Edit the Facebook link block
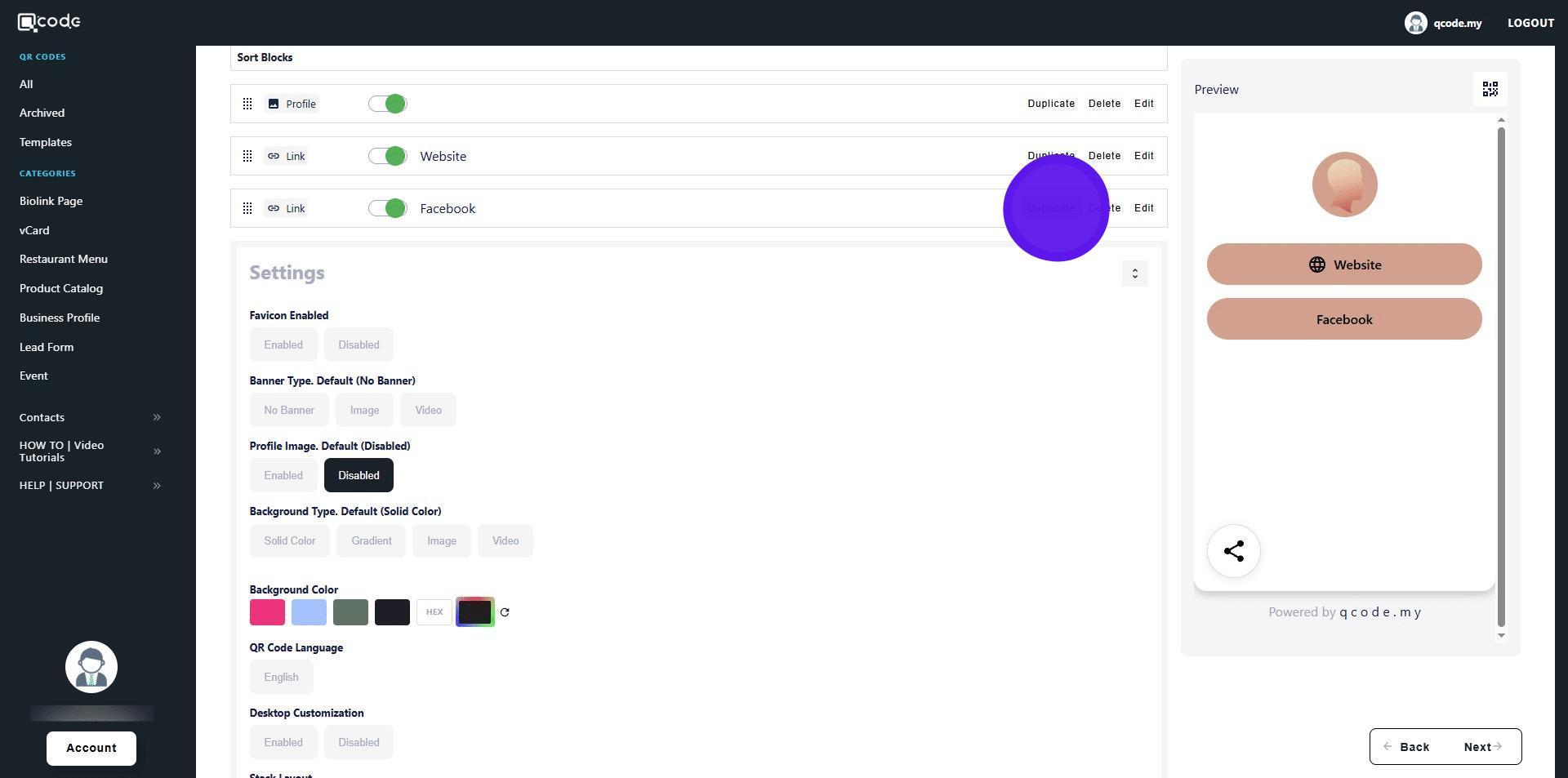 (x=1143, y=208)
